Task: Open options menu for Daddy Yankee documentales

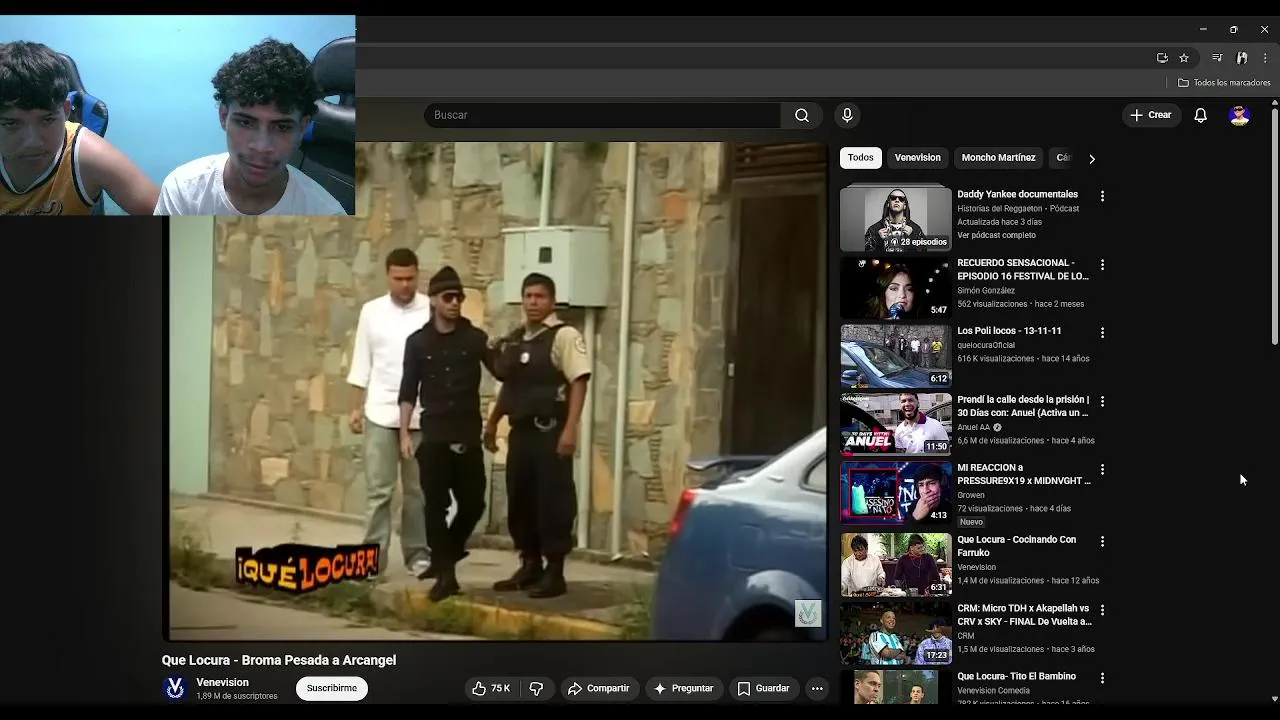Action: point(1102,196)
